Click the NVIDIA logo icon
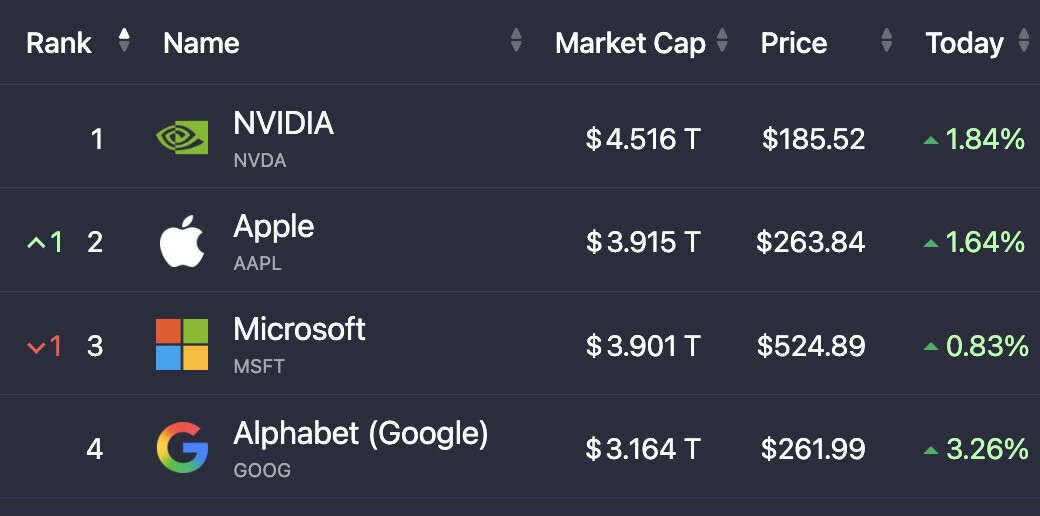The image size is (1040, 516). [x=182, y=138]
